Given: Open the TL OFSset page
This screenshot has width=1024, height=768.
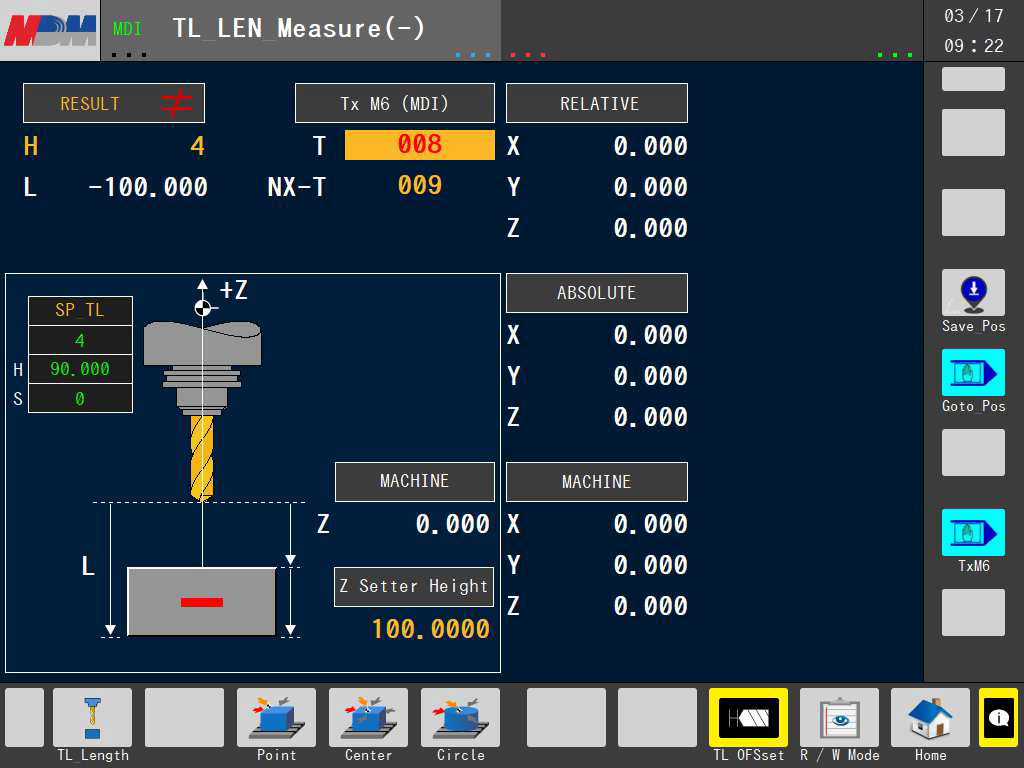Looking at the screenshot, I should [x=748, y=718].
